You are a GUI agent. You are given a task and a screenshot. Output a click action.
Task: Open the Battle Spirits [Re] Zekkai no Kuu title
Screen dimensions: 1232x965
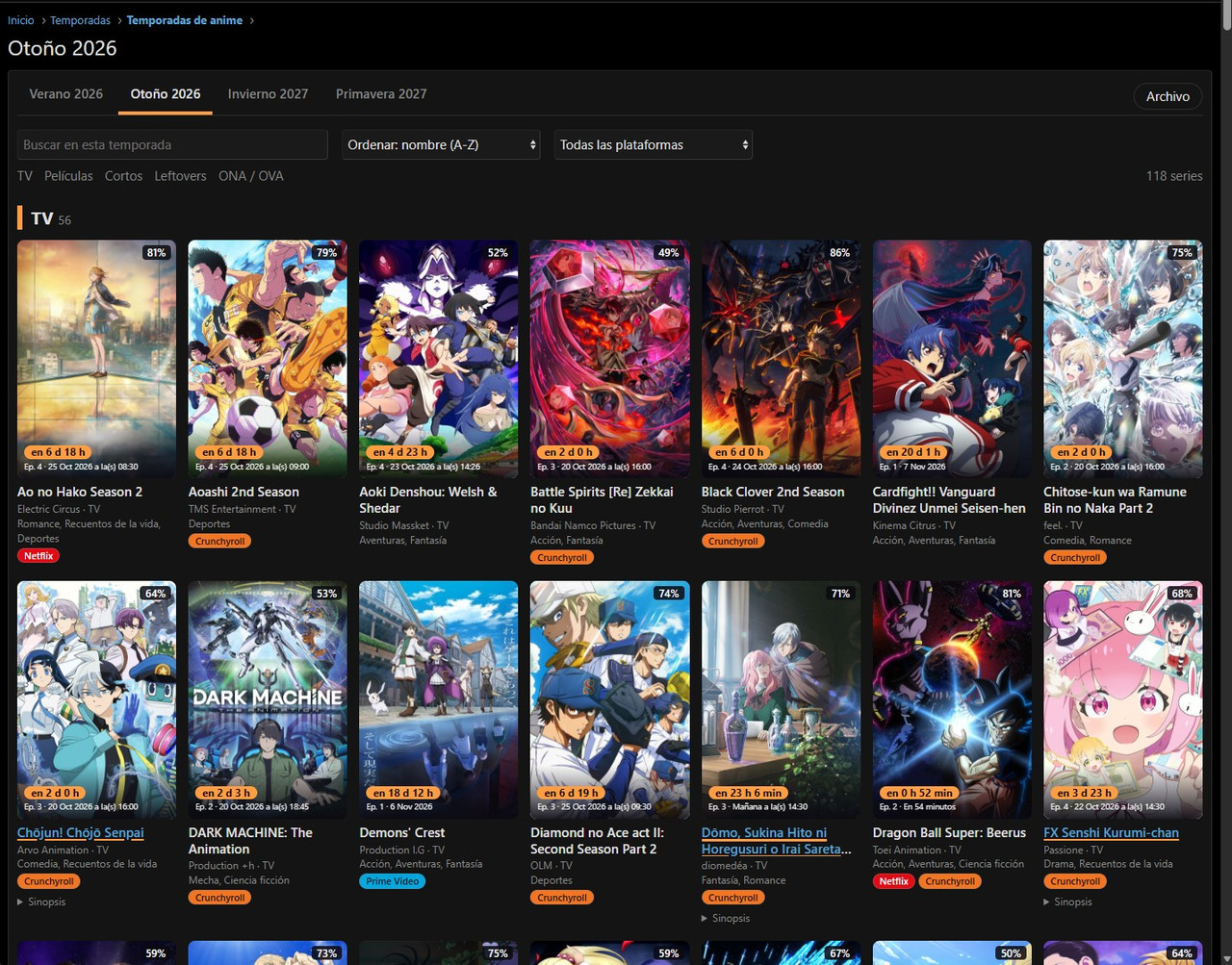click(x=602, y=499)
